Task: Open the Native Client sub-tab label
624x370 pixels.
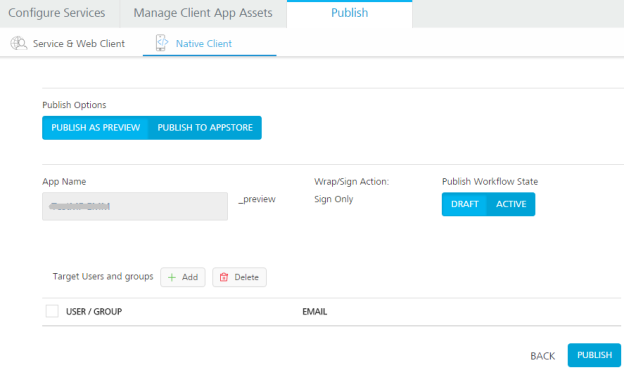Action: tap(204, 43)
